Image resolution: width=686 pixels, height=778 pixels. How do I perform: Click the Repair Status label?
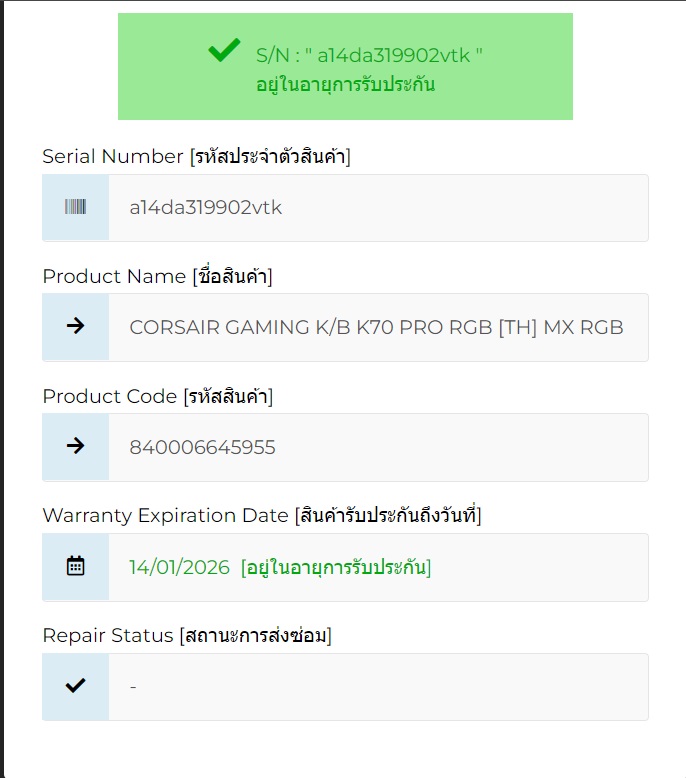187,636
